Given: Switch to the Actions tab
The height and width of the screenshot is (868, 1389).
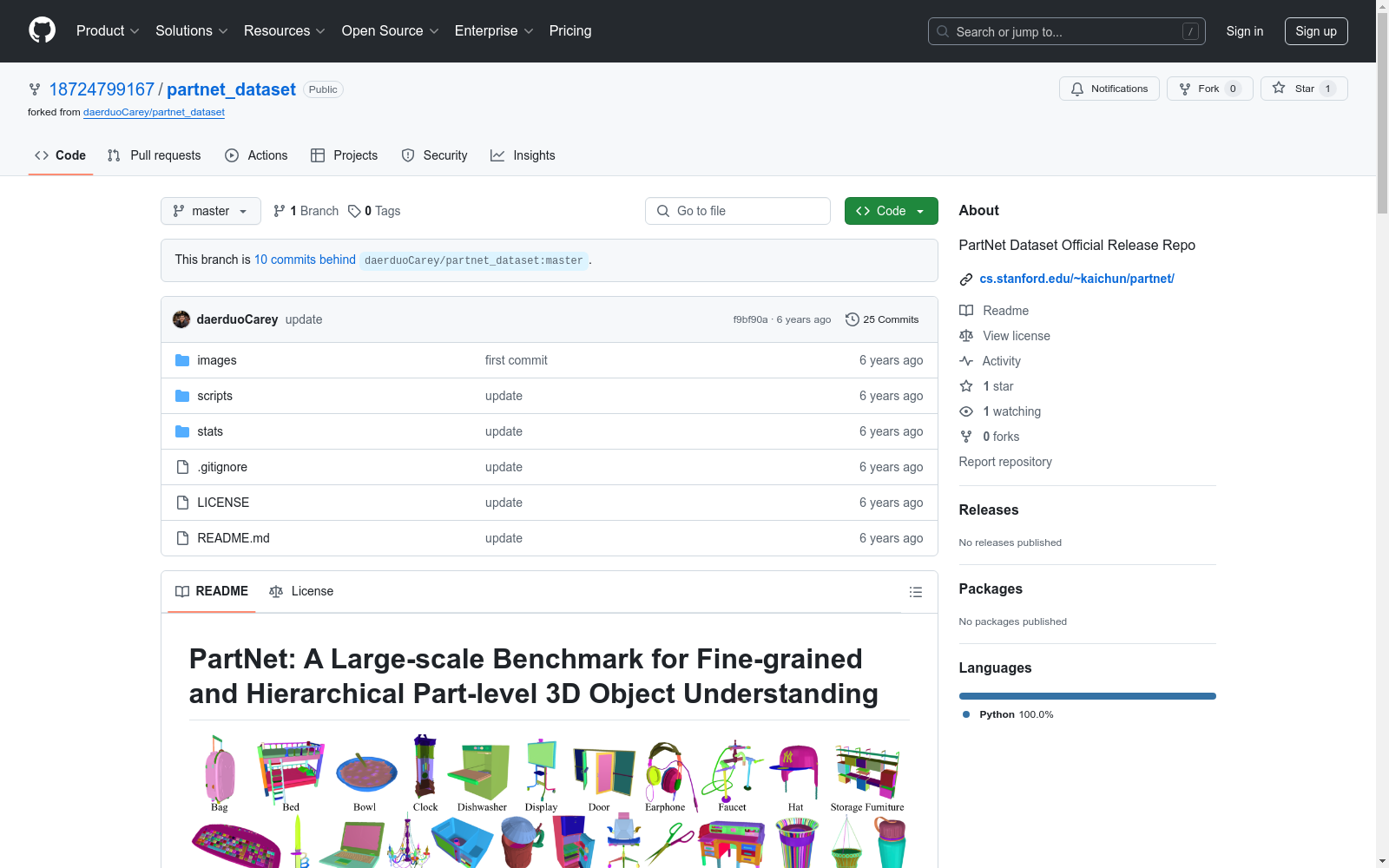Looking at the screenshot, I should (x=256, y=155).
